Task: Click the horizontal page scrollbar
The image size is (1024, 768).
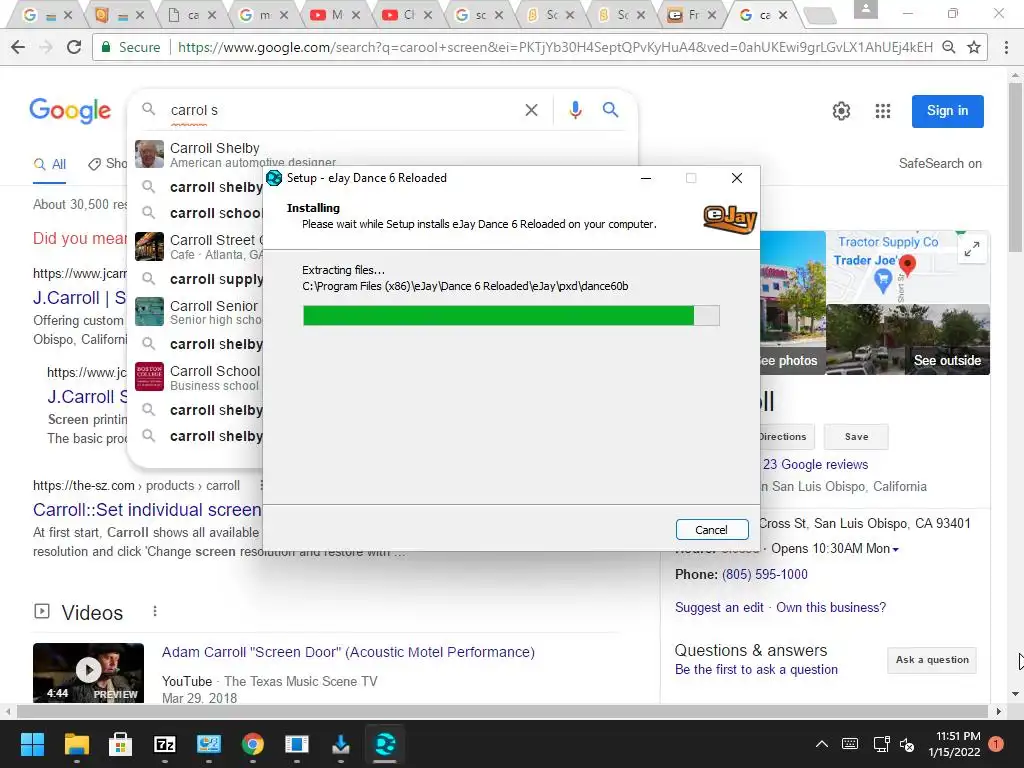Action: click(503, 711)
